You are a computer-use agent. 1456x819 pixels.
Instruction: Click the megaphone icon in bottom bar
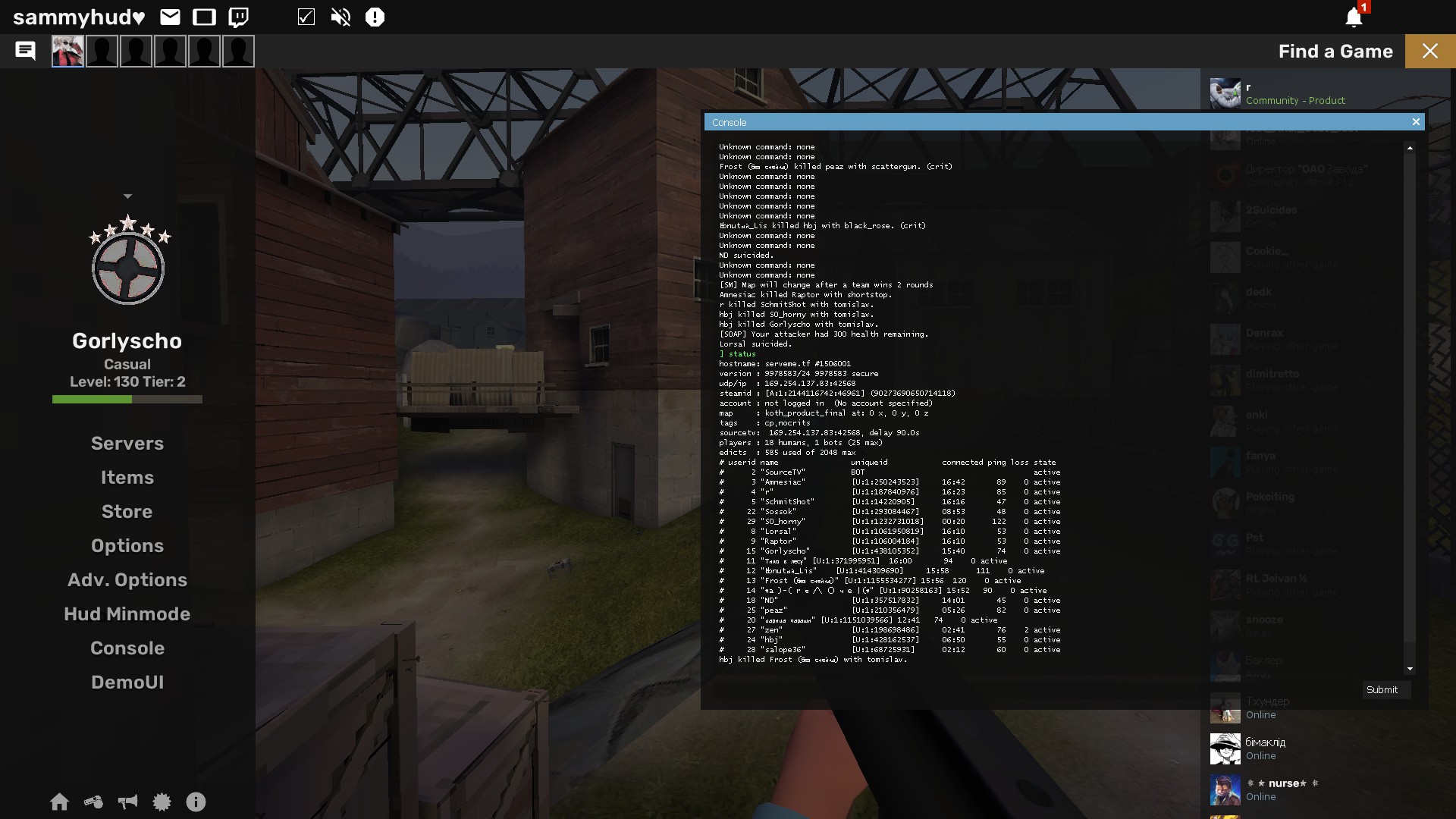click(127, 802)
